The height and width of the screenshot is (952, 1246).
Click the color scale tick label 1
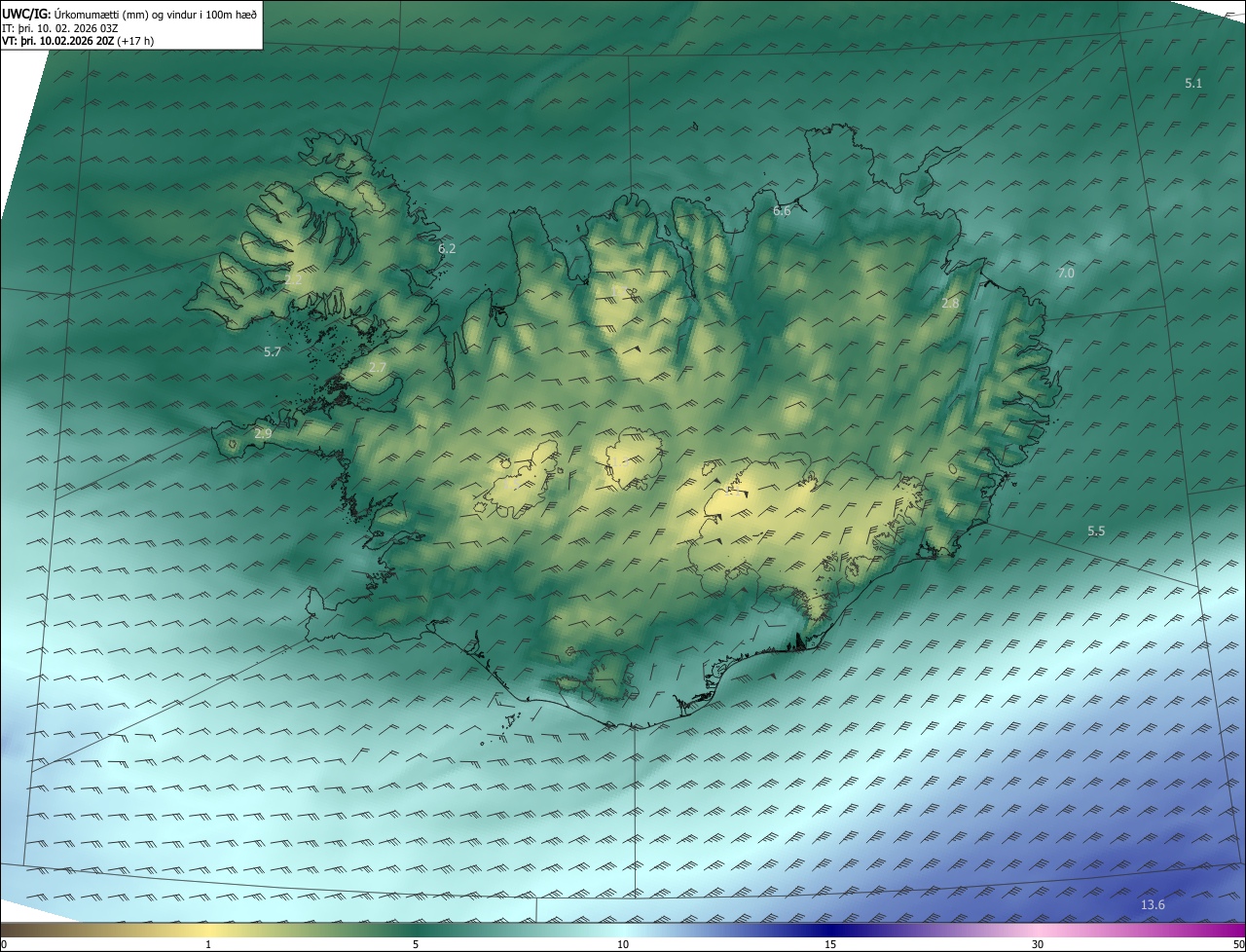(x=208, y=944)
